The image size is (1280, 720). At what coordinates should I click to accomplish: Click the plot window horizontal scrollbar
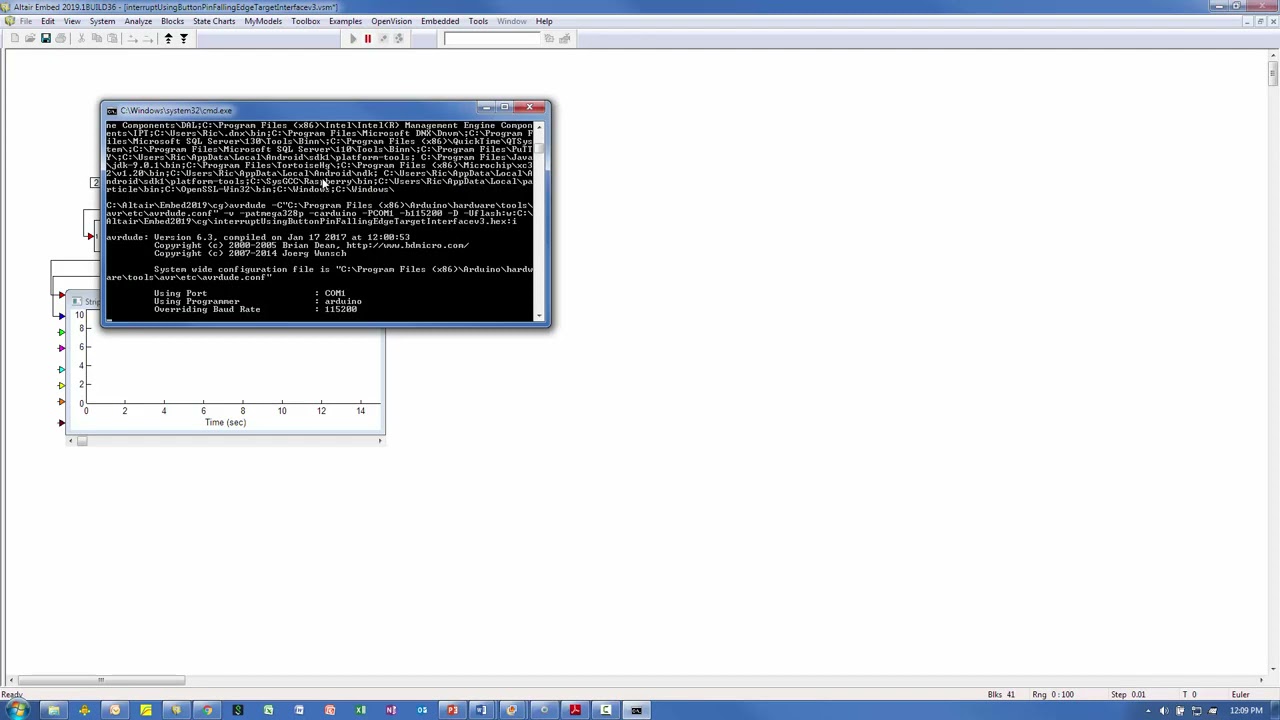pyautogui.click(x=225, y=440)
